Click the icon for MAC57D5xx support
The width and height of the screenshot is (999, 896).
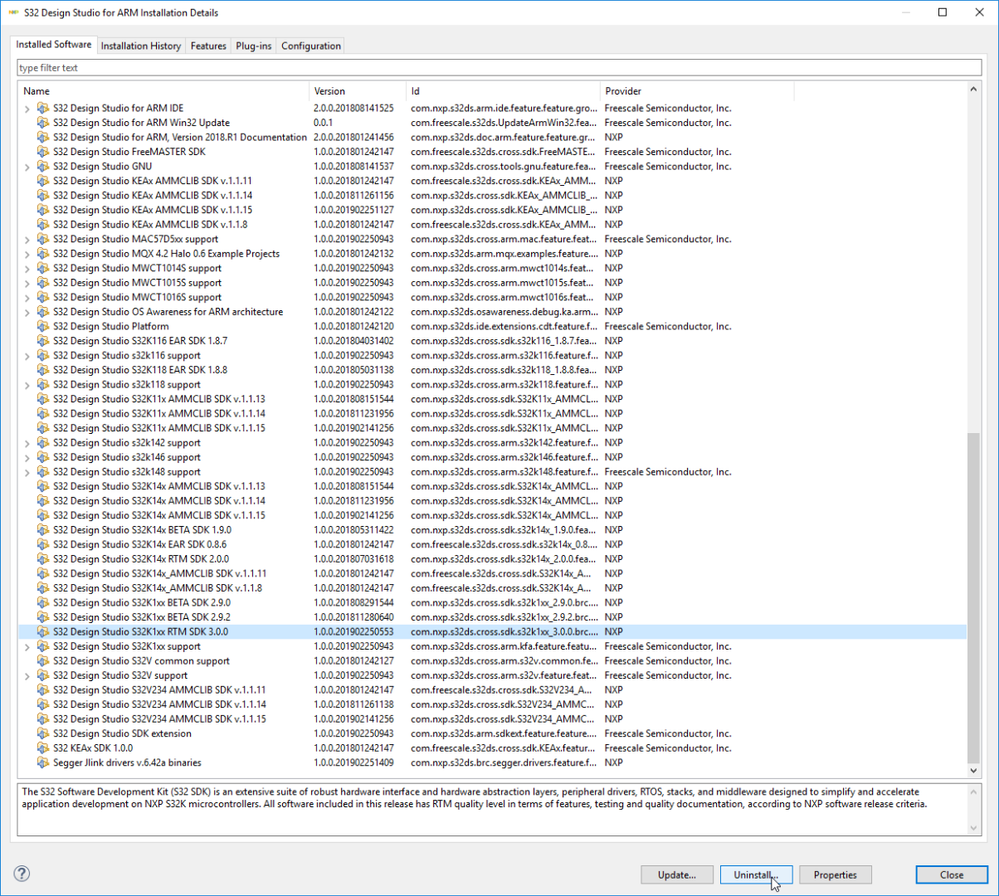tap(43, 239)
